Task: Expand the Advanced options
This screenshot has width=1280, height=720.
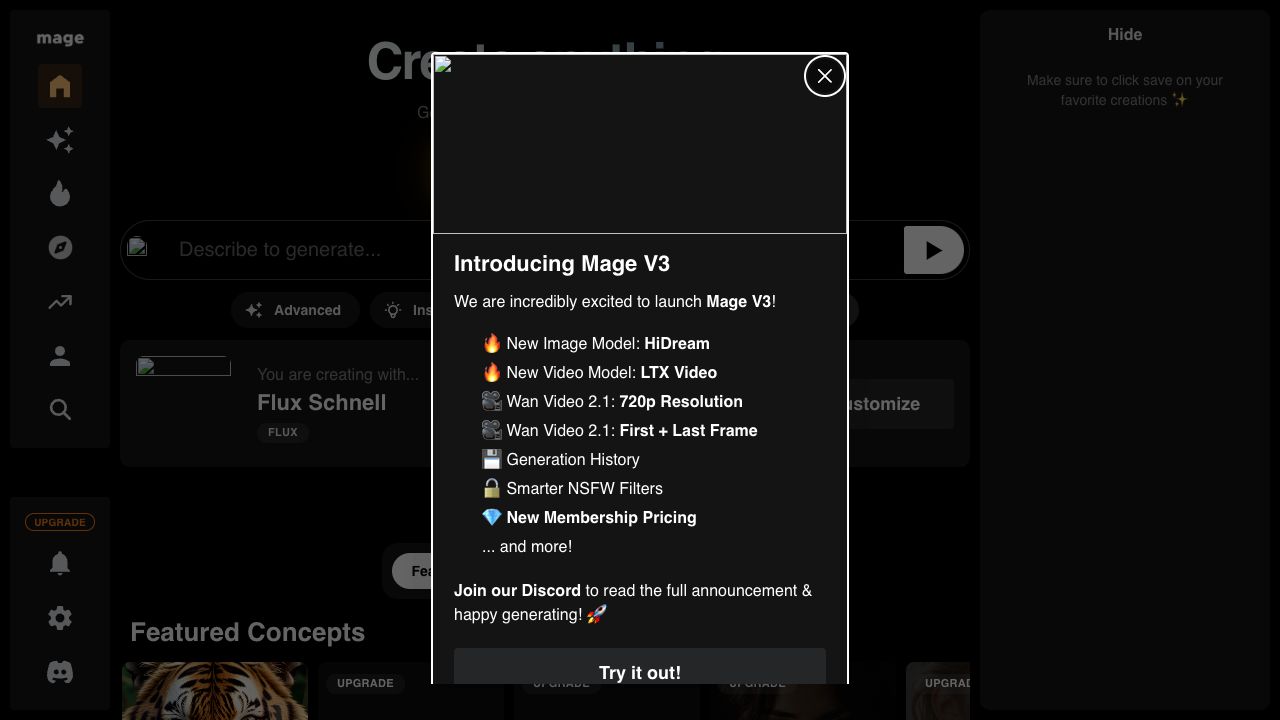Action: tap(294, 310)
